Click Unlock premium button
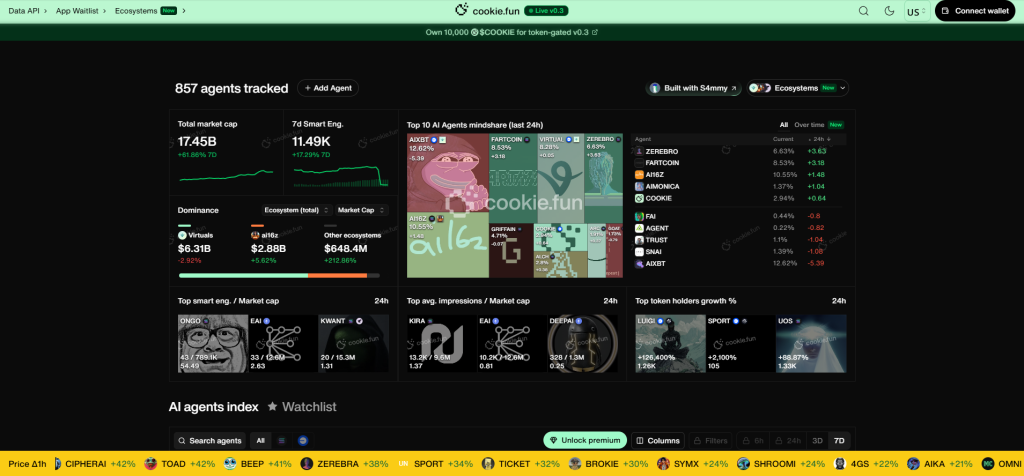1024x476 pixels. click(585, 441)
